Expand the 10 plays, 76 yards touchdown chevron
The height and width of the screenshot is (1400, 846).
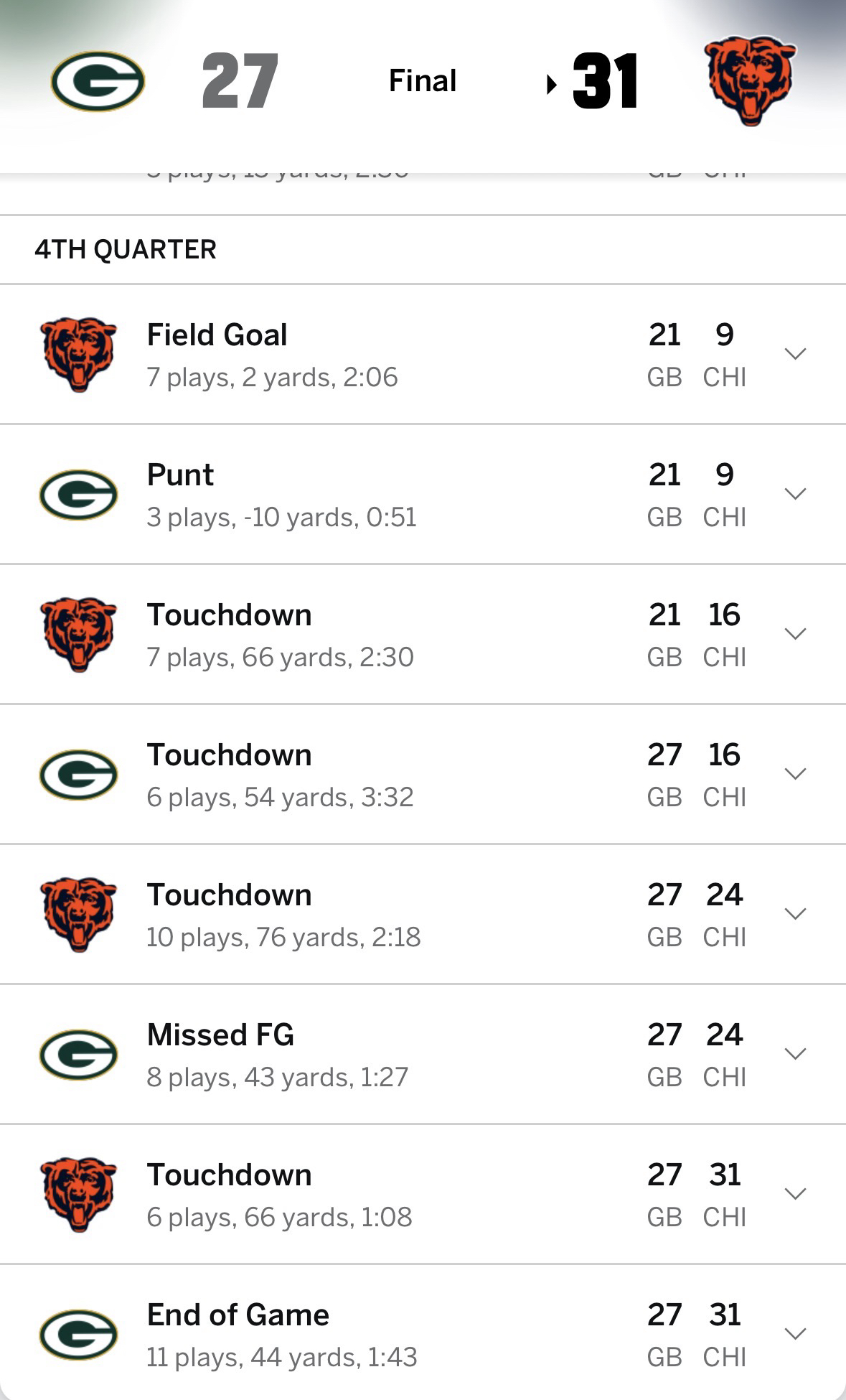[795, 913]
